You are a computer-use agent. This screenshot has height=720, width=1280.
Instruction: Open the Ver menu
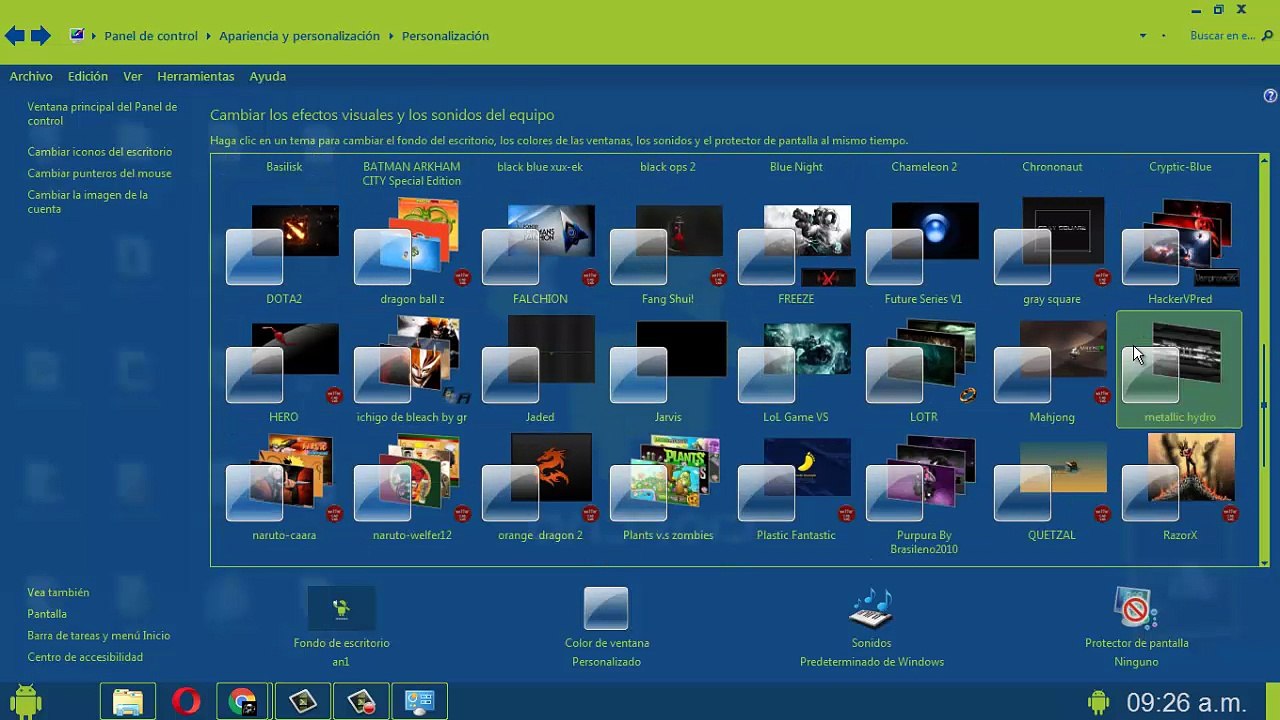point(133,76)
